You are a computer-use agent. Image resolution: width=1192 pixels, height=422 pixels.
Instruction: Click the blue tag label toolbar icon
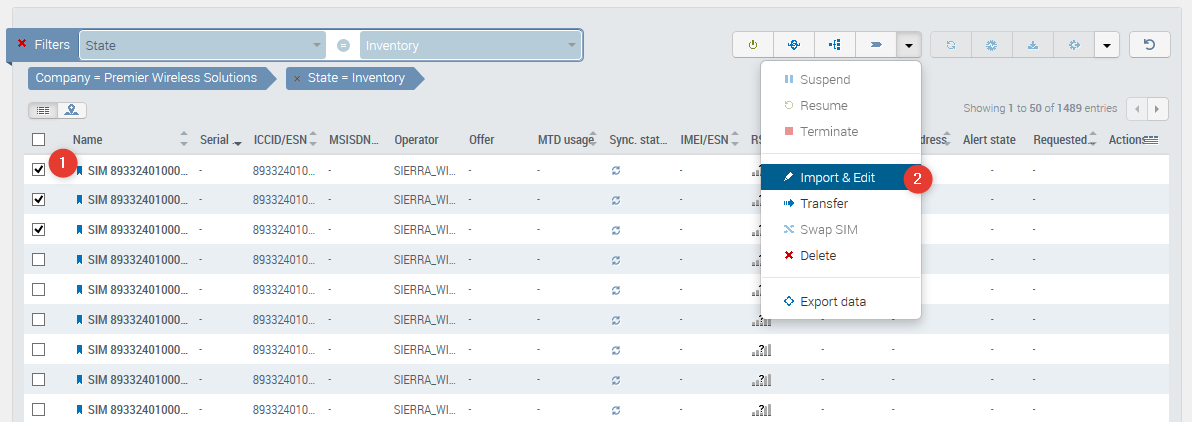875,45
